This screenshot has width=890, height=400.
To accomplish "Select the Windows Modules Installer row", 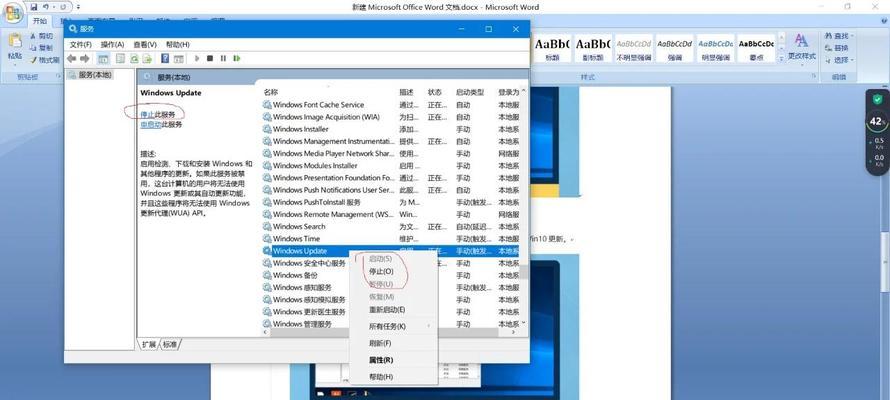I will click(391, 166).
